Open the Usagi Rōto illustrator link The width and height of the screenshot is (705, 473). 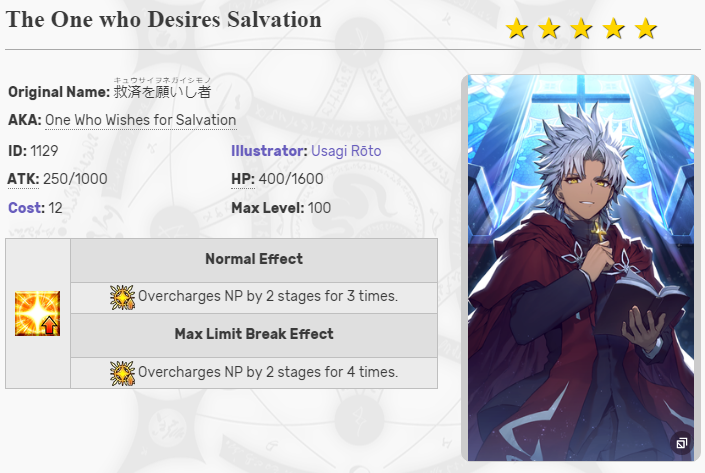[346, 151]
